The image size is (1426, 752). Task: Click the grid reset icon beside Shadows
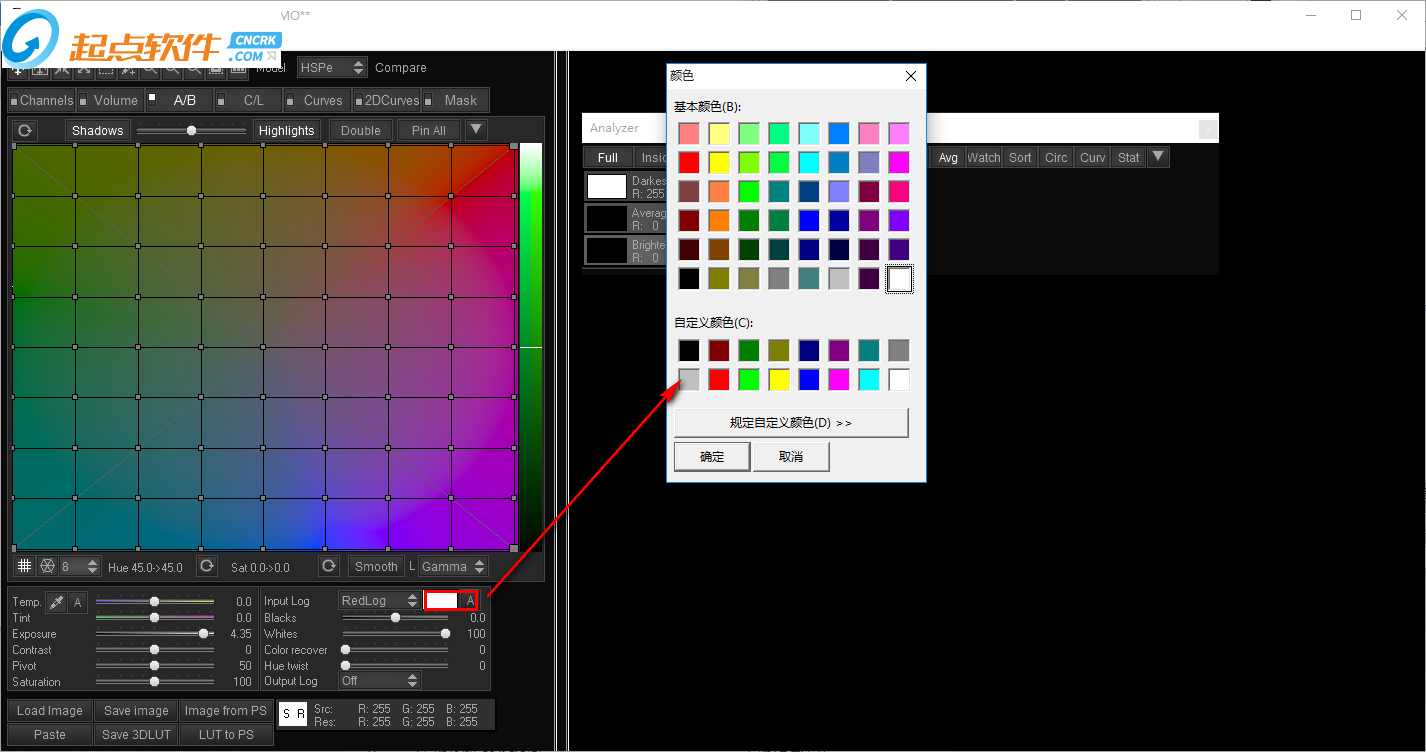(x=25, y=131)
